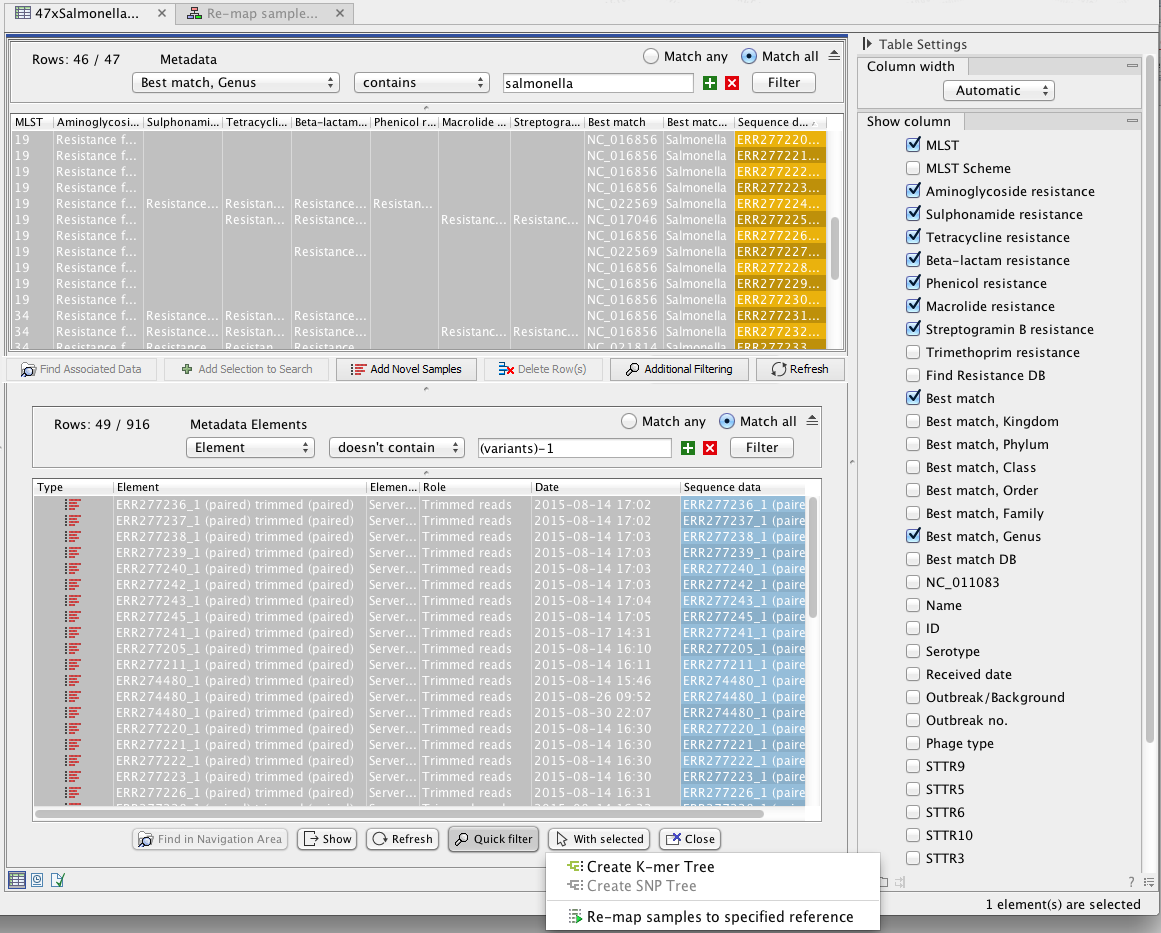Viewport: 1161px width, 933px height.
Task: Select Re-map samples to specified reference
Action: 719,916
